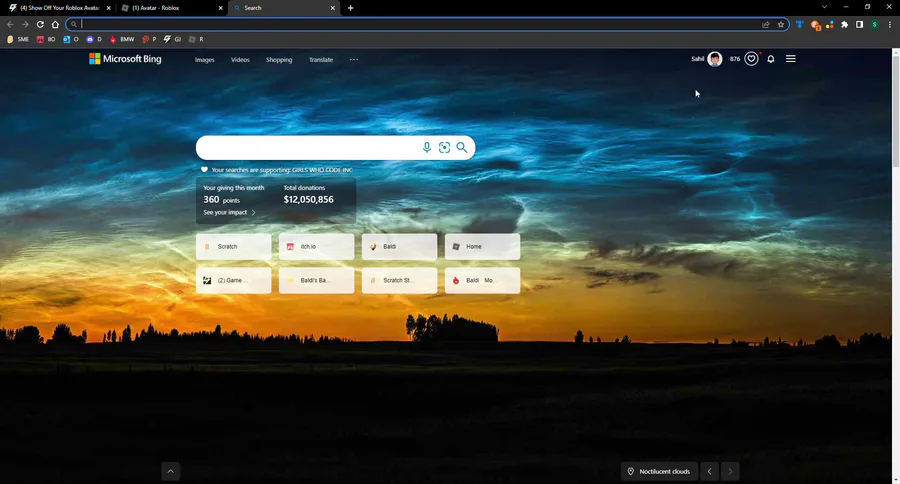
Task: Search by voice using microphone icon
Action: (426, 148)
